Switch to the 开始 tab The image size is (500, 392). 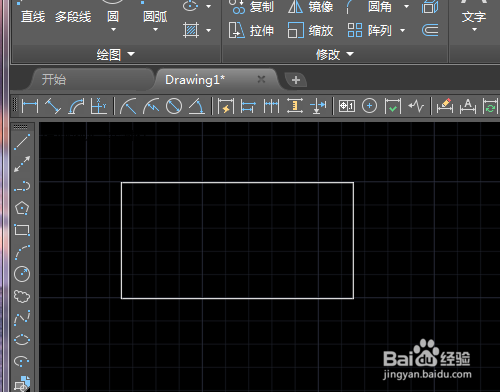(54, 80)
